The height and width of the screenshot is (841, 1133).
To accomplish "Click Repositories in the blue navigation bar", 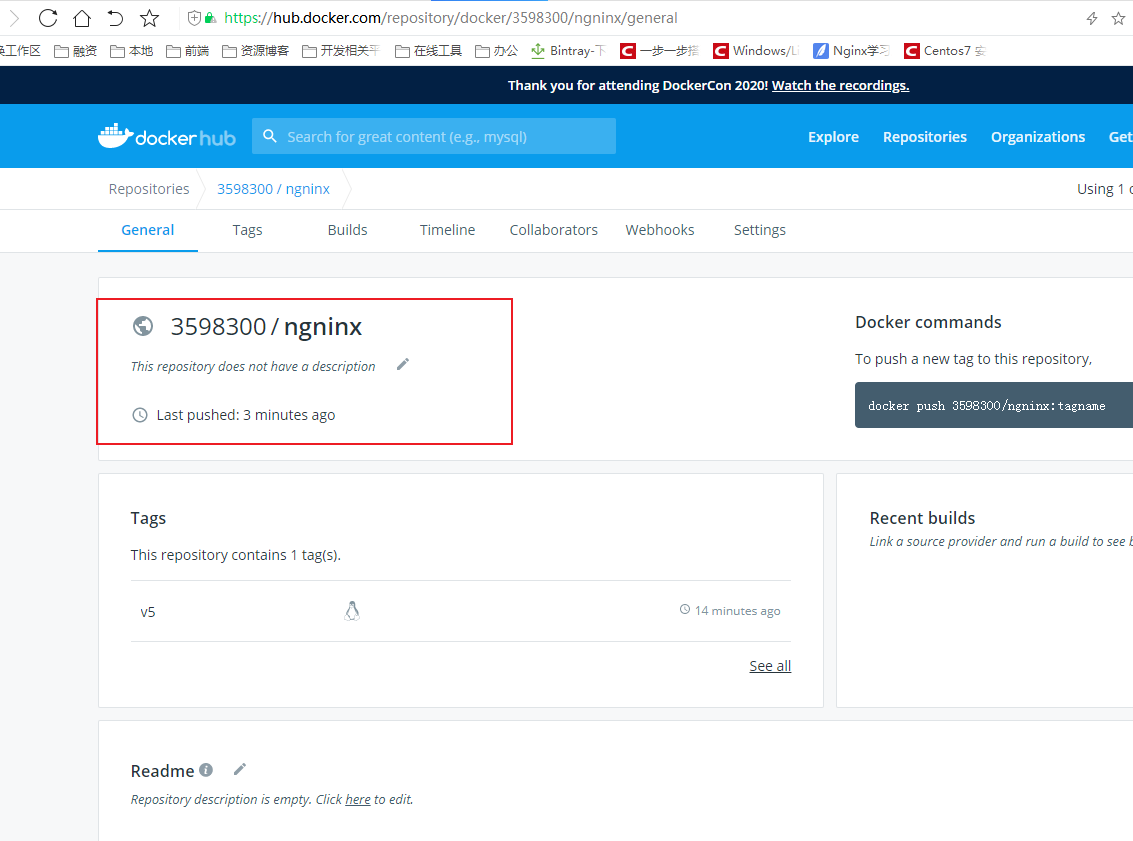I will coord(925,137).
